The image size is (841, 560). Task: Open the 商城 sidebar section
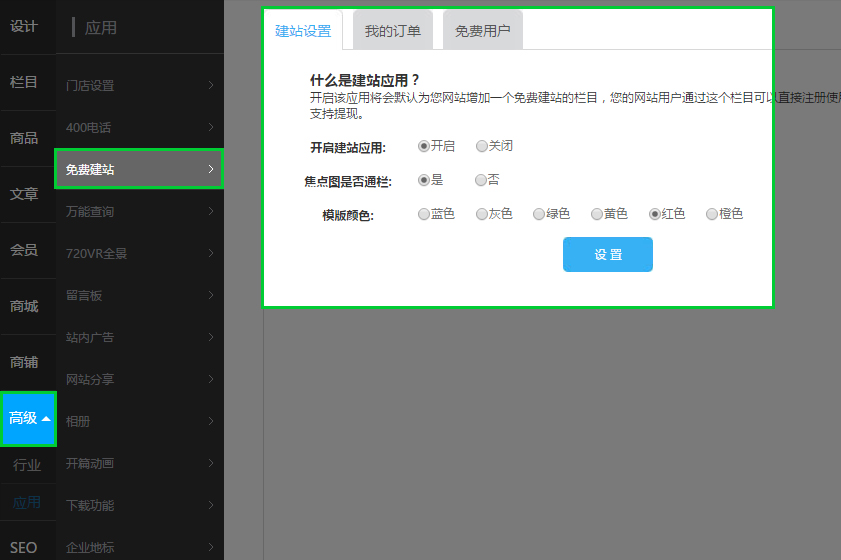24,306
